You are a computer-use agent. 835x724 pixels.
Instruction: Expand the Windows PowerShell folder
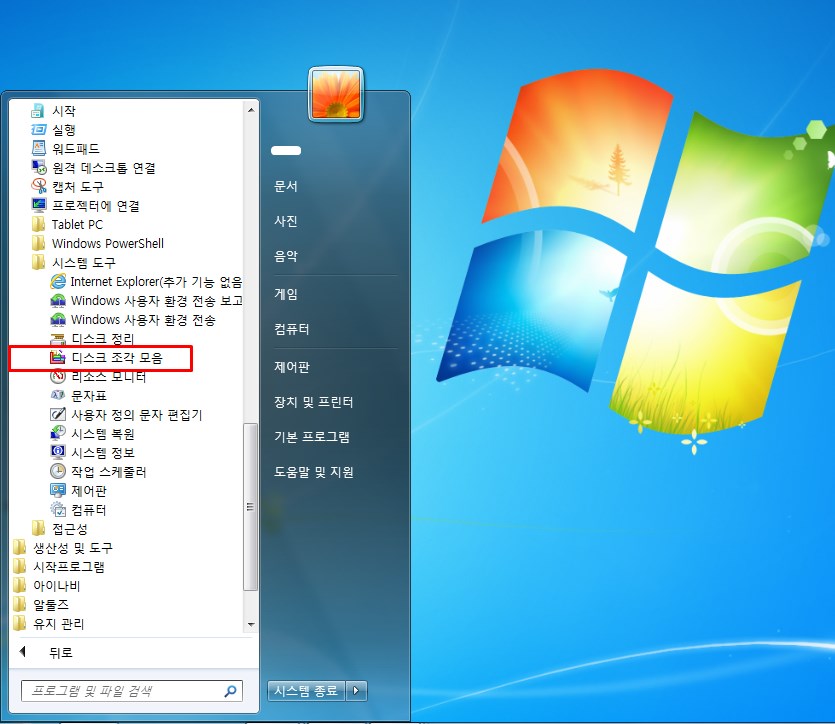[x=98, y=243]
